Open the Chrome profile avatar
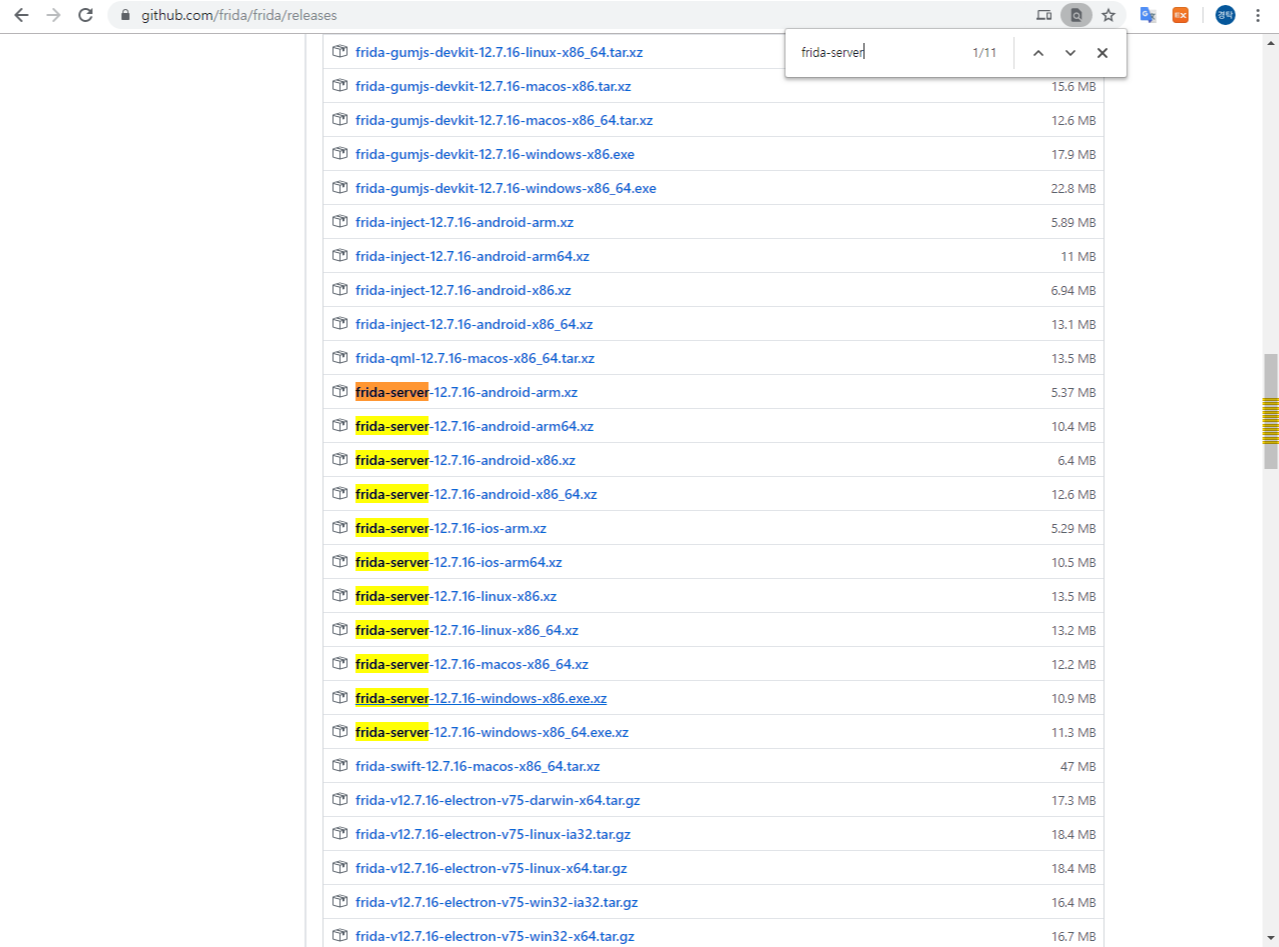This screenshot has height=947, width=1279. tap(1225, 15)
